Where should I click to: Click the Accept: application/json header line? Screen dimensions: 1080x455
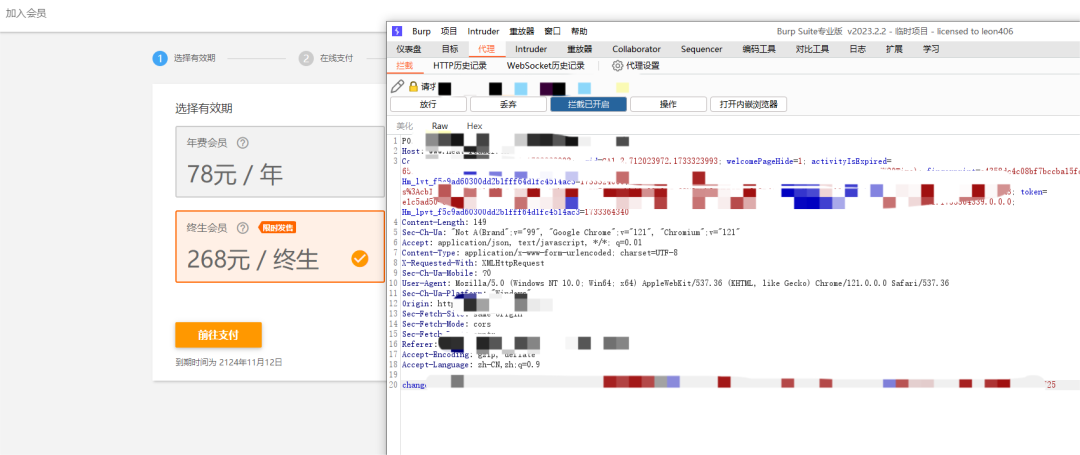pyautogui.click(x=521, y=242)
